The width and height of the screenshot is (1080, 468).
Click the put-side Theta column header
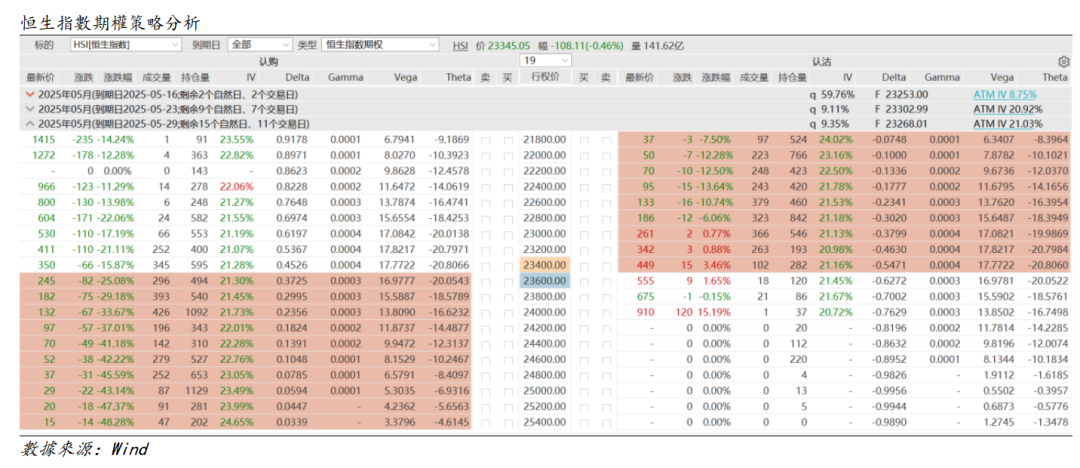pyautogui.click(x=1055, y=78)
